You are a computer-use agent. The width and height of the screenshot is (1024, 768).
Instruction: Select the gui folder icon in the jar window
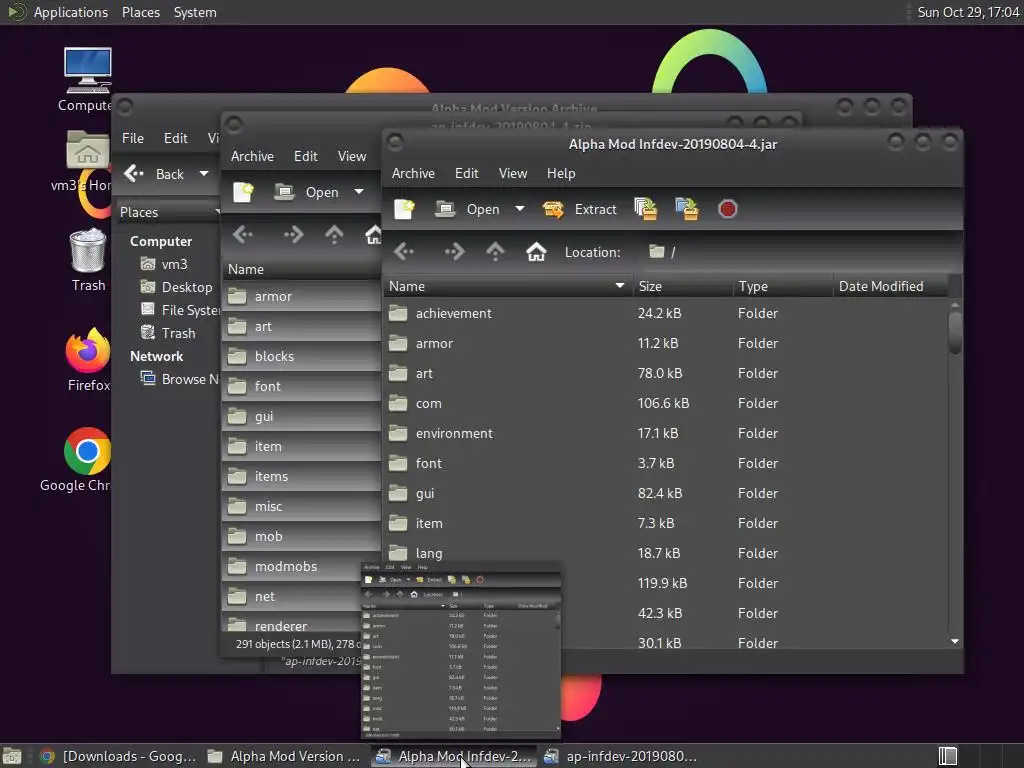[398, 494]
